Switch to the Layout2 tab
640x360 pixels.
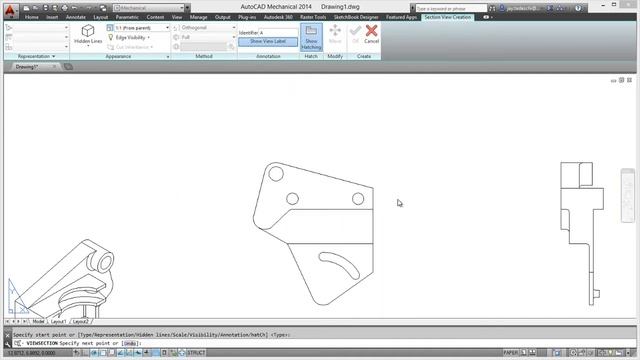point(80,322)
